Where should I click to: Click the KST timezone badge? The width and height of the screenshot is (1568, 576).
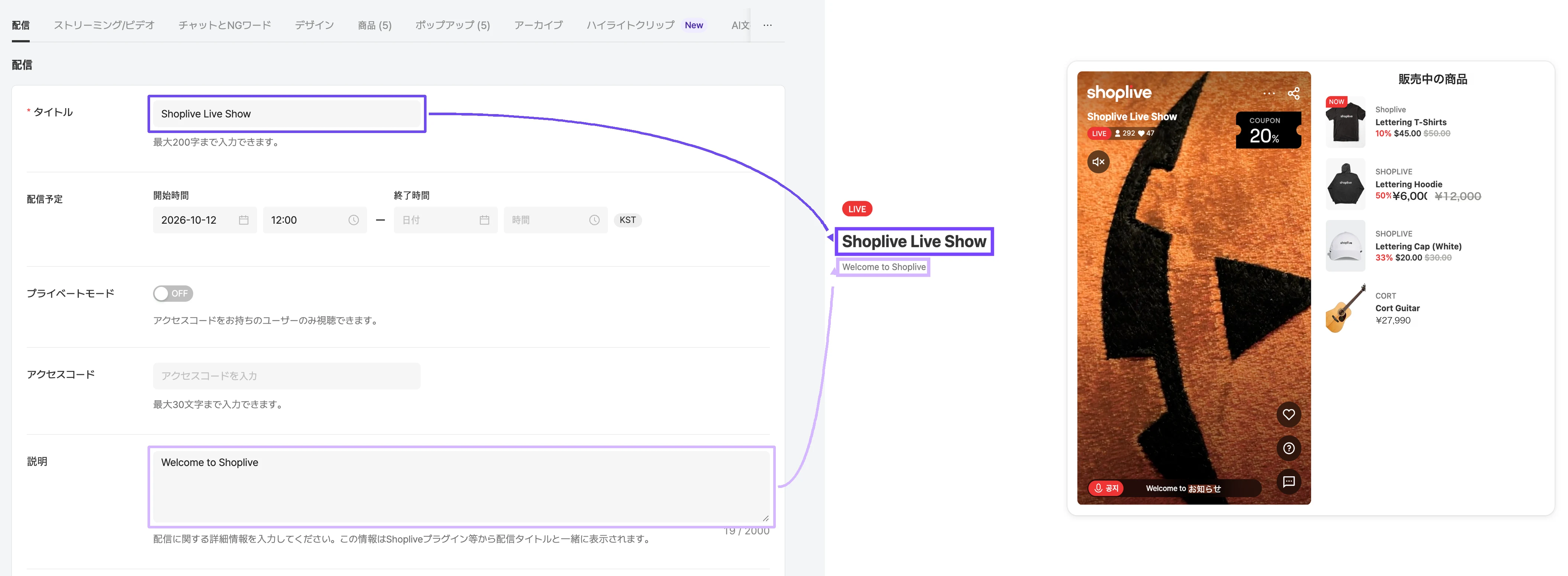click(628, 220)
